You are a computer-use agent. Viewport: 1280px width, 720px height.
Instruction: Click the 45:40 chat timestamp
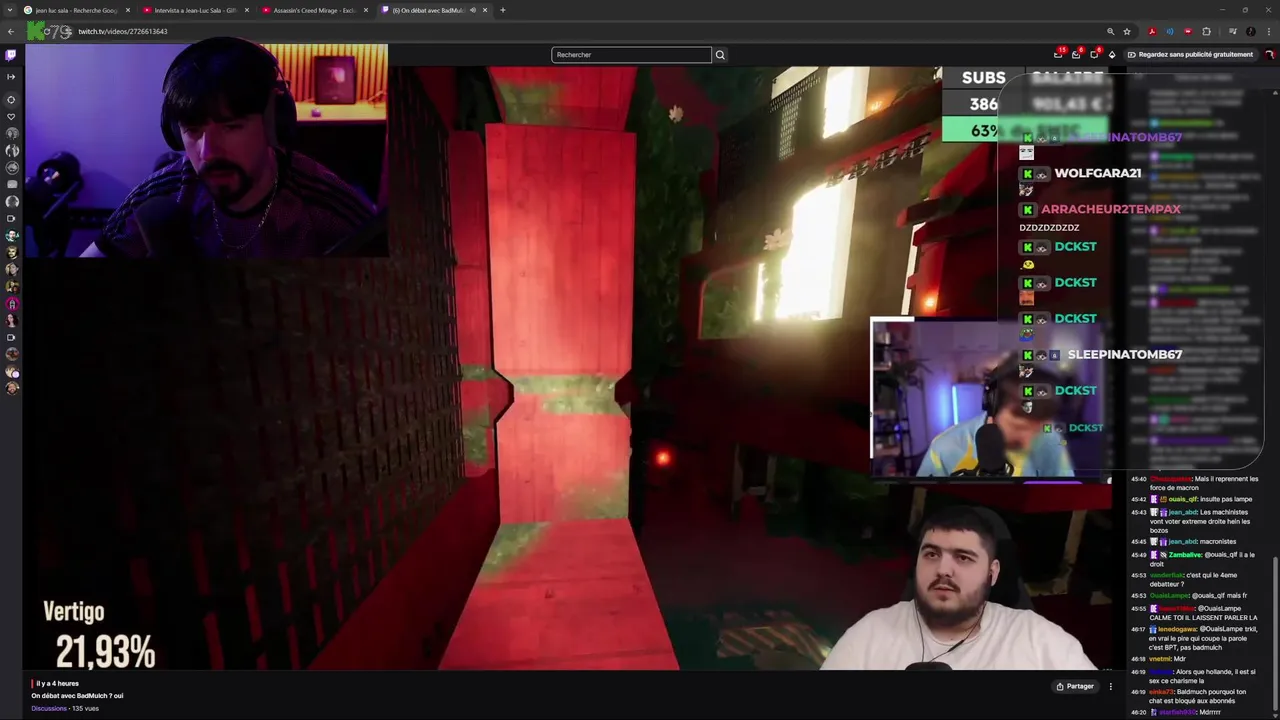click(x=1138, y=479)
